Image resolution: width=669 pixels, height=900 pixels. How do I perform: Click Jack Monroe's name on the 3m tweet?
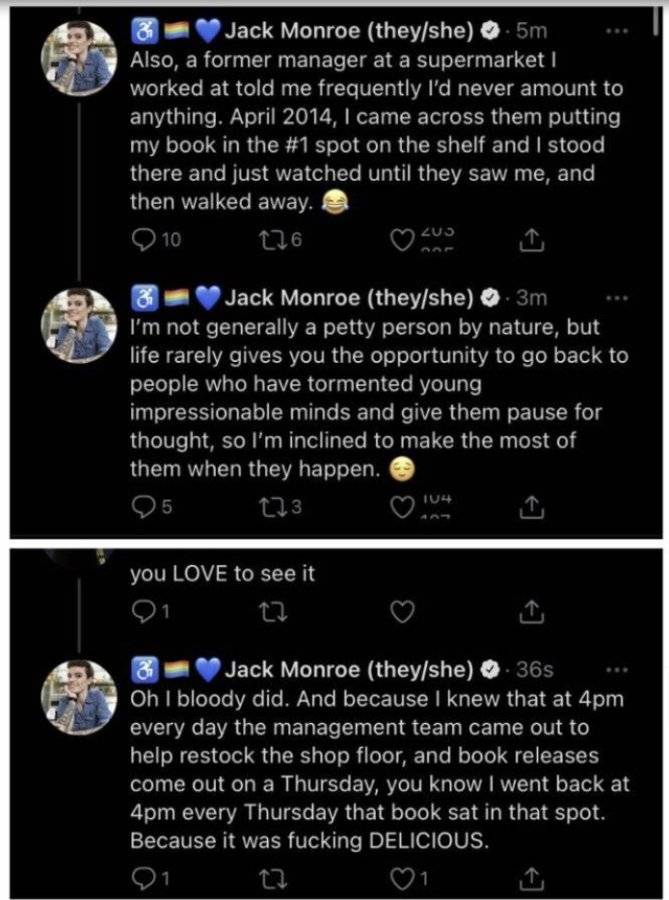pos(349,298)
